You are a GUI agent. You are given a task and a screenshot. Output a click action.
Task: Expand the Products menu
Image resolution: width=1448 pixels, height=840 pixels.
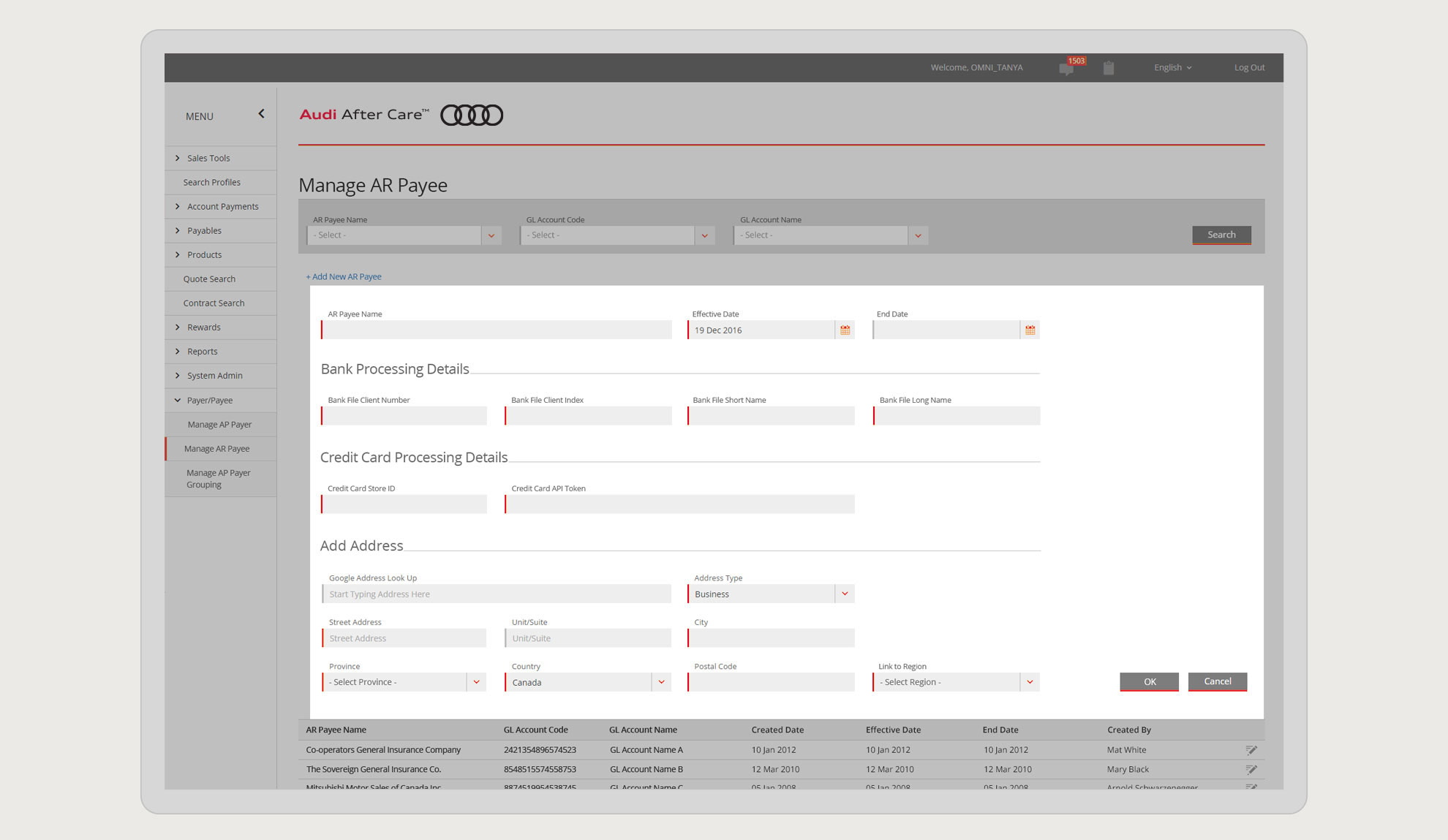tap(221, 255)
